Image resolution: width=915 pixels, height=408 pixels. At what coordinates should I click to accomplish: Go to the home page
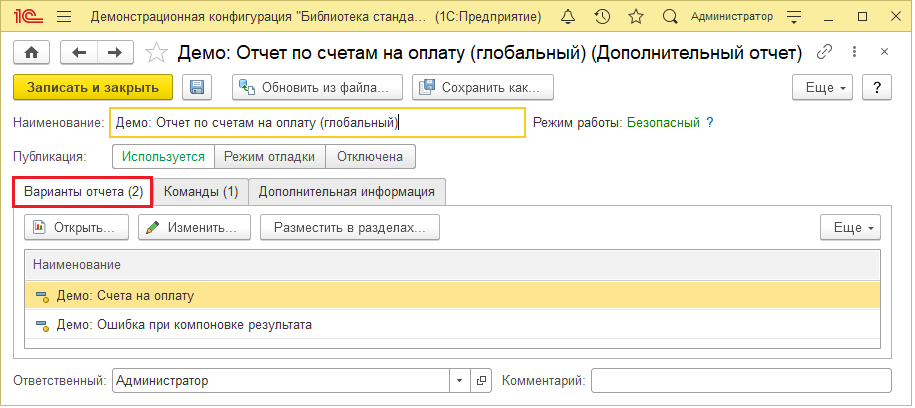pos(32,53)
